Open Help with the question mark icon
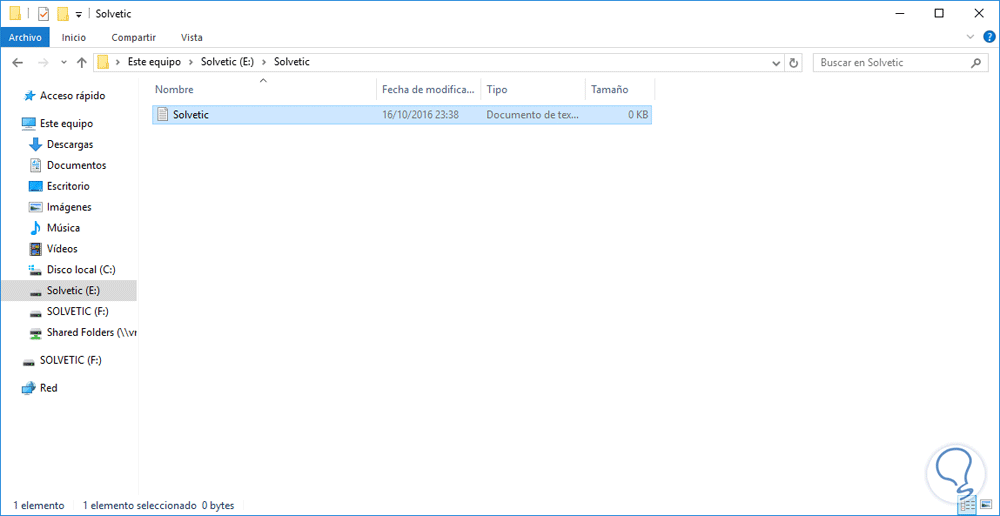Screen dimensions: 1000x516 [x=989, y=36]
